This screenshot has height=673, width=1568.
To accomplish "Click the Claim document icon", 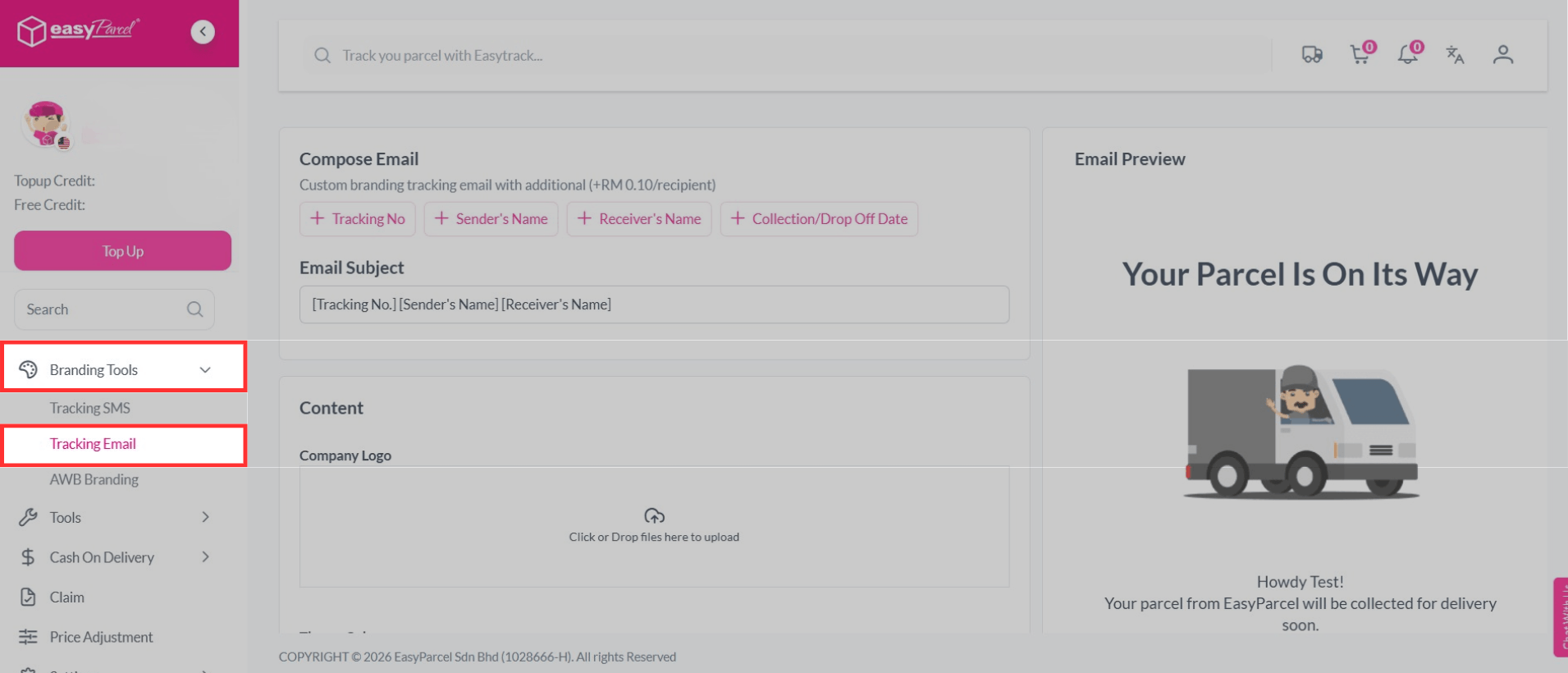I will (28, 597).
